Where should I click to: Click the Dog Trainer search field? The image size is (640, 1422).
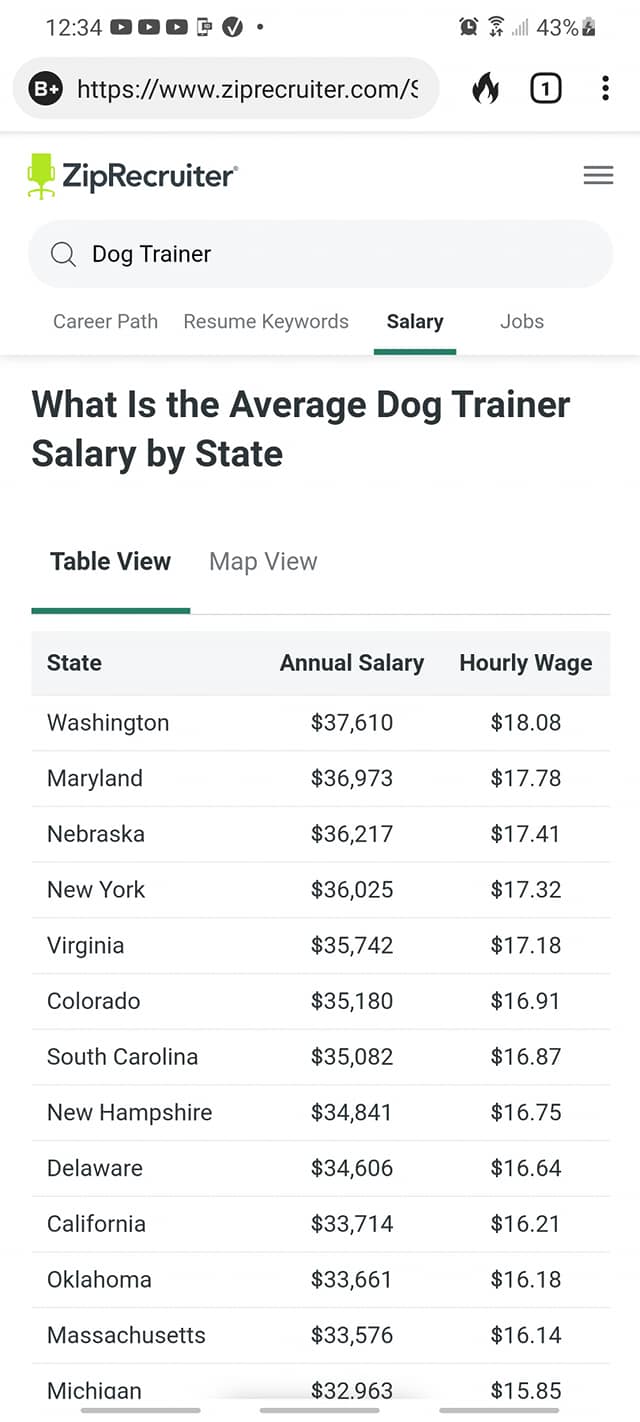(320, 254)
